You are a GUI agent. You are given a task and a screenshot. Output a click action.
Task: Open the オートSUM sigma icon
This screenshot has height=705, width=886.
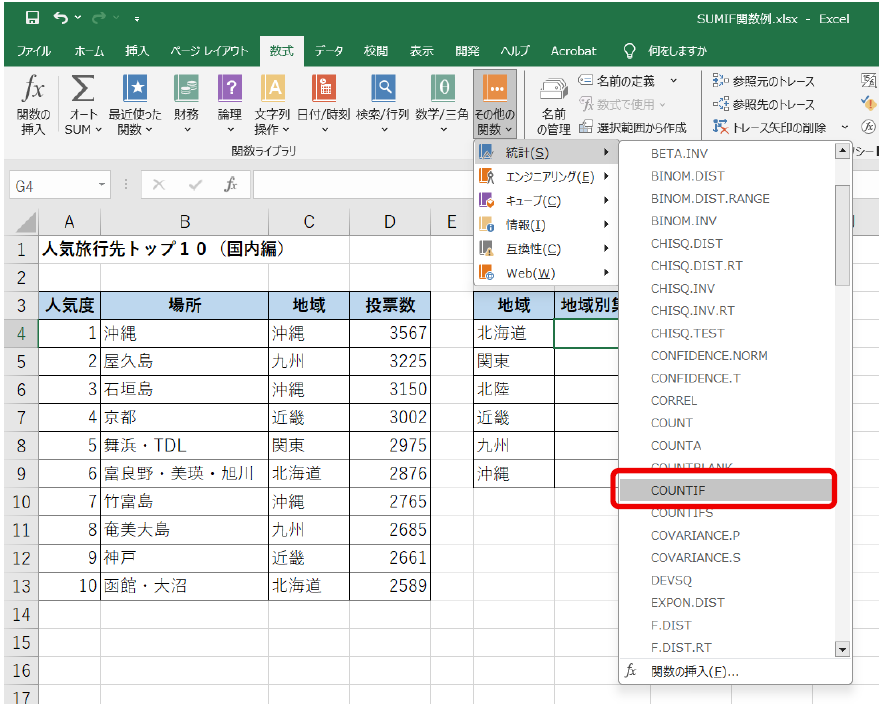pos(84,91)
